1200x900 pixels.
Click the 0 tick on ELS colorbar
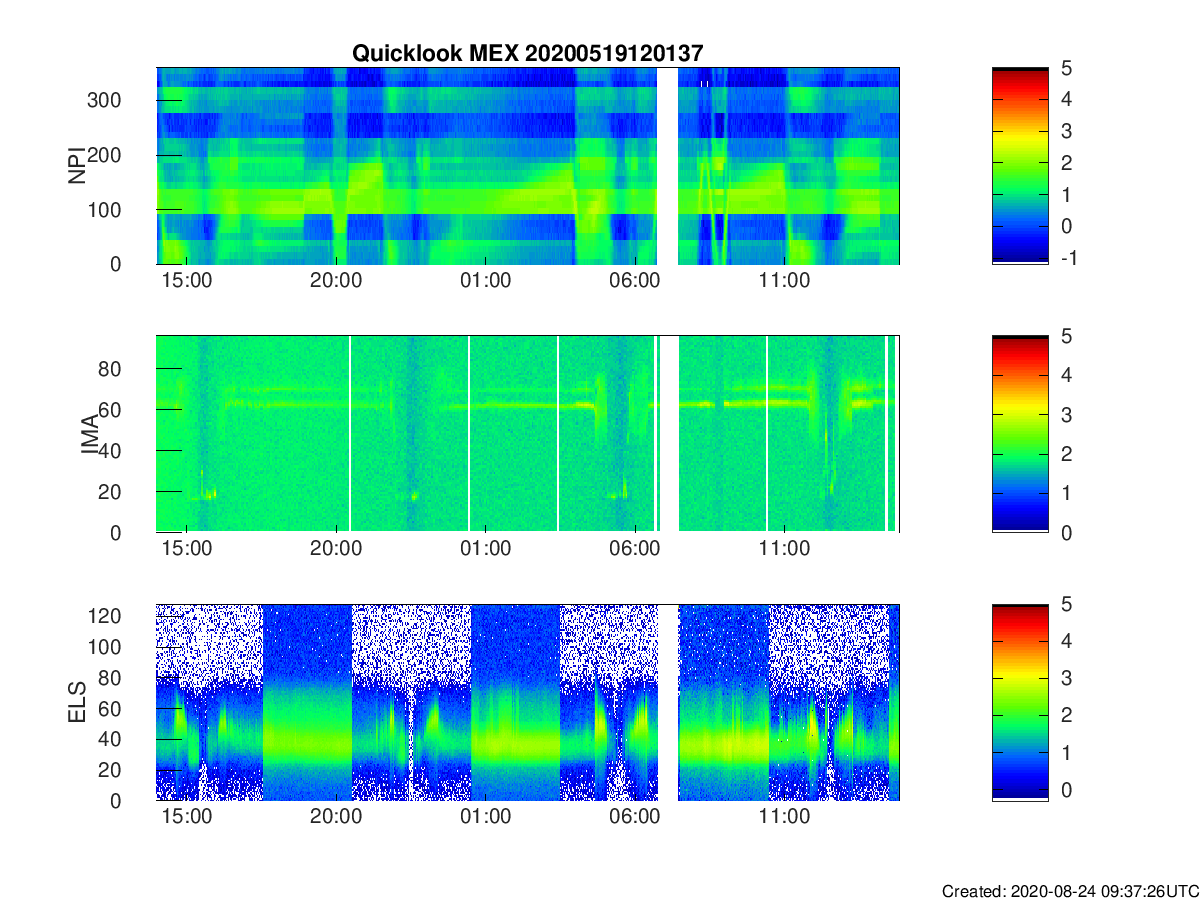tap(1066, 789)
